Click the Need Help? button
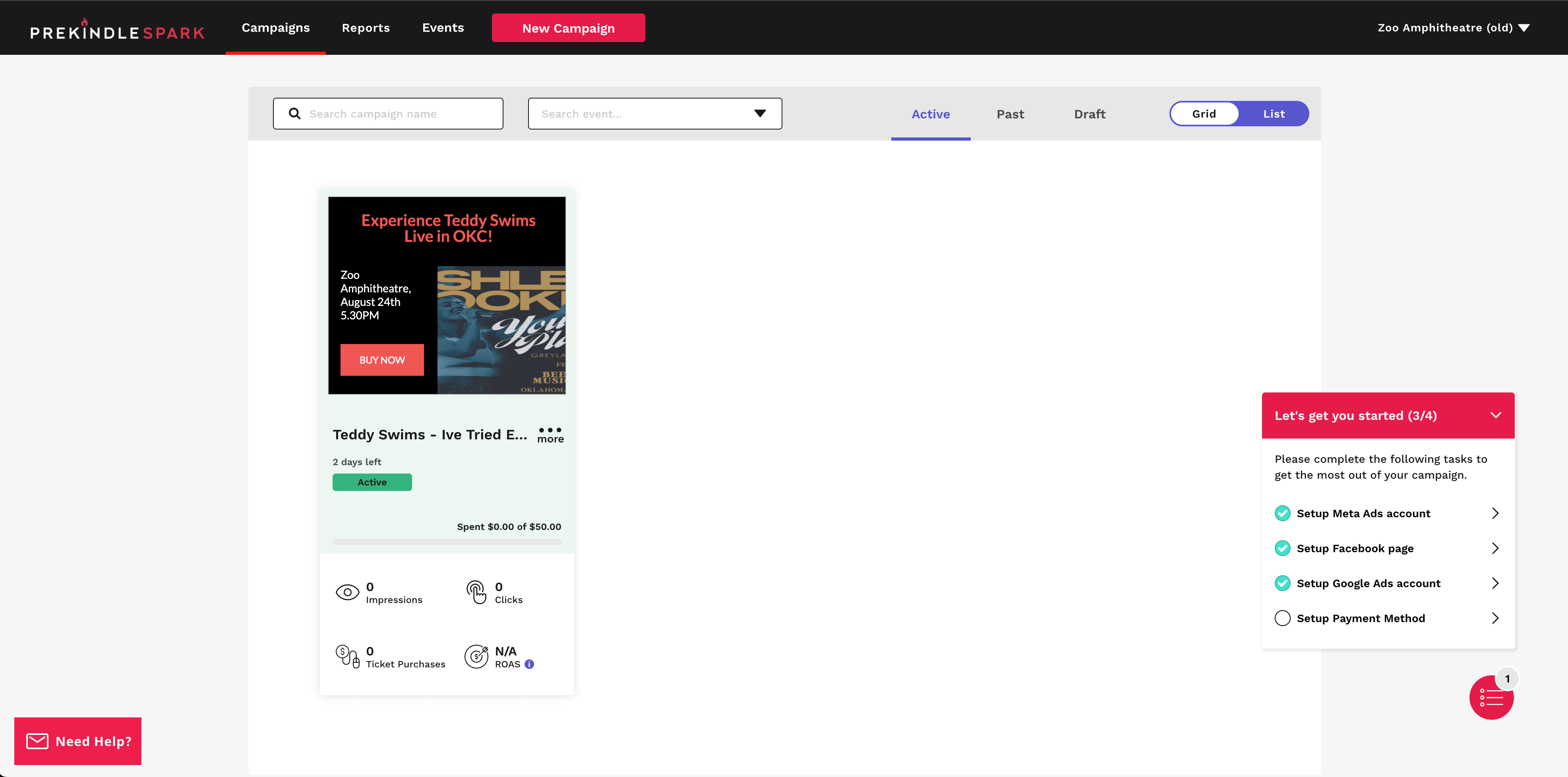Image resolution: width=1568 pixels, height=777 pixels. tap(78, 740)
